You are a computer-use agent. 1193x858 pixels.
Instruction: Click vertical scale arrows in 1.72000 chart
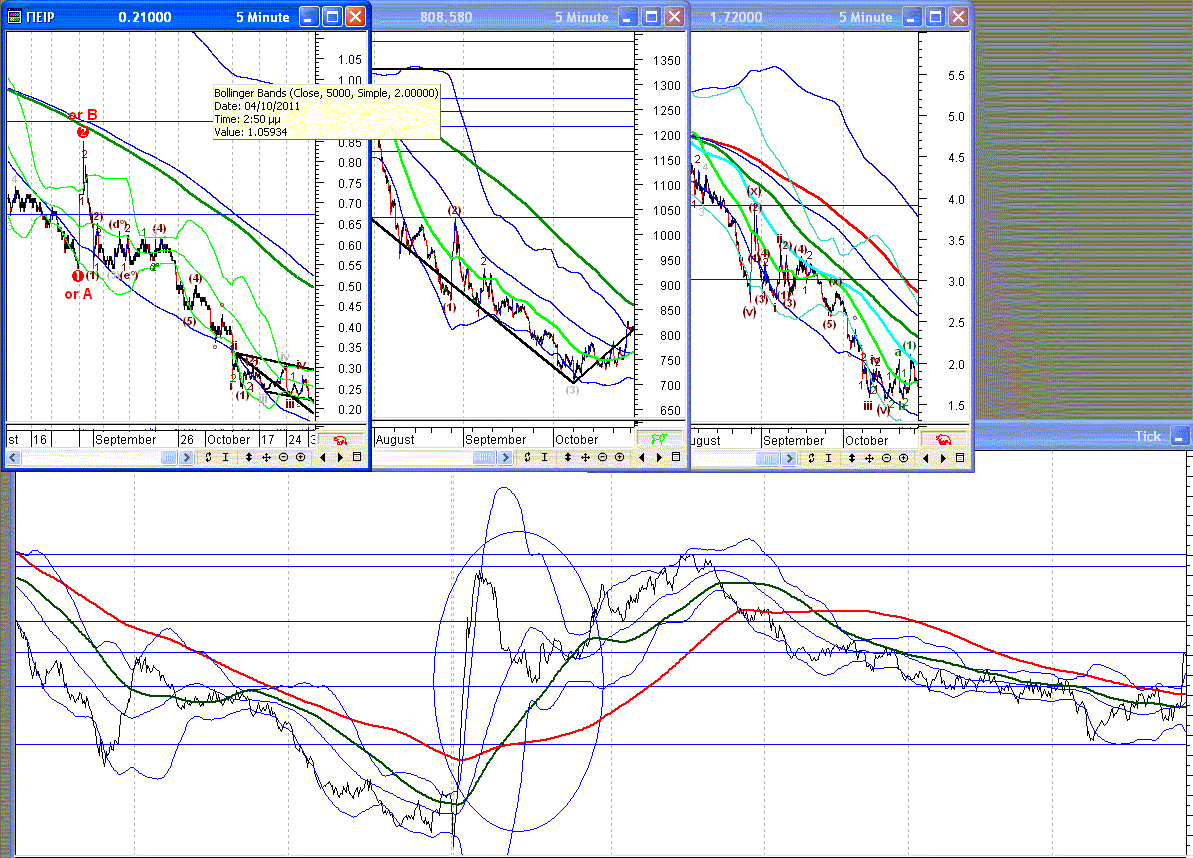tap(851, 458)
